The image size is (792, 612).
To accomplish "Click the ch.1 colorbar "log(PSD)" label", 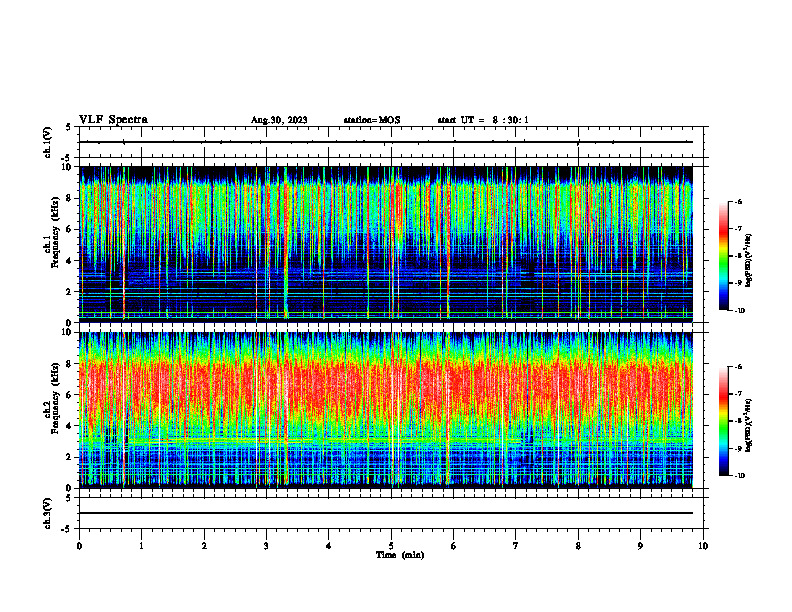I will pos(748,261).
